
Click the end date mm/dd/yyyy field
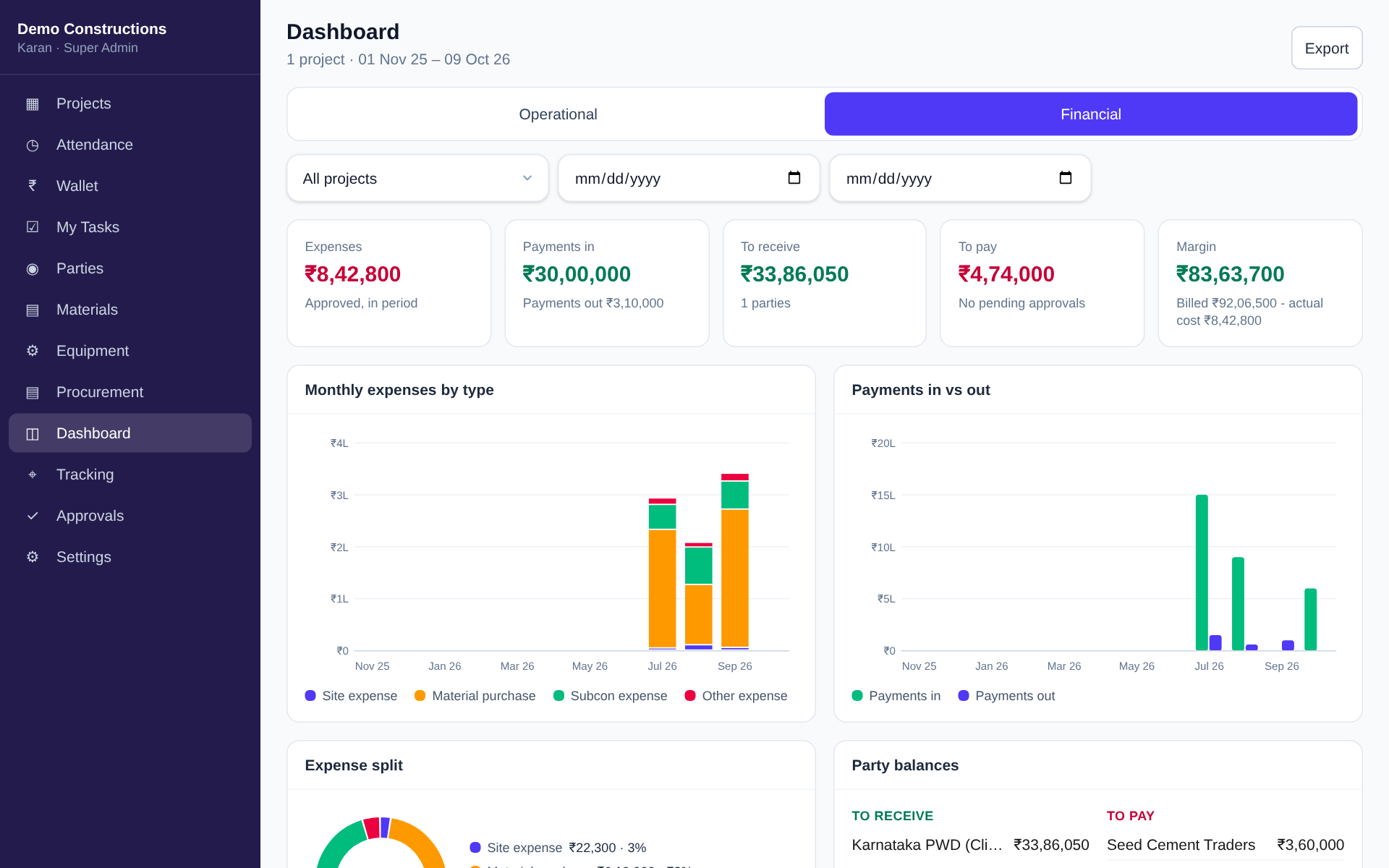coord(960,178)
